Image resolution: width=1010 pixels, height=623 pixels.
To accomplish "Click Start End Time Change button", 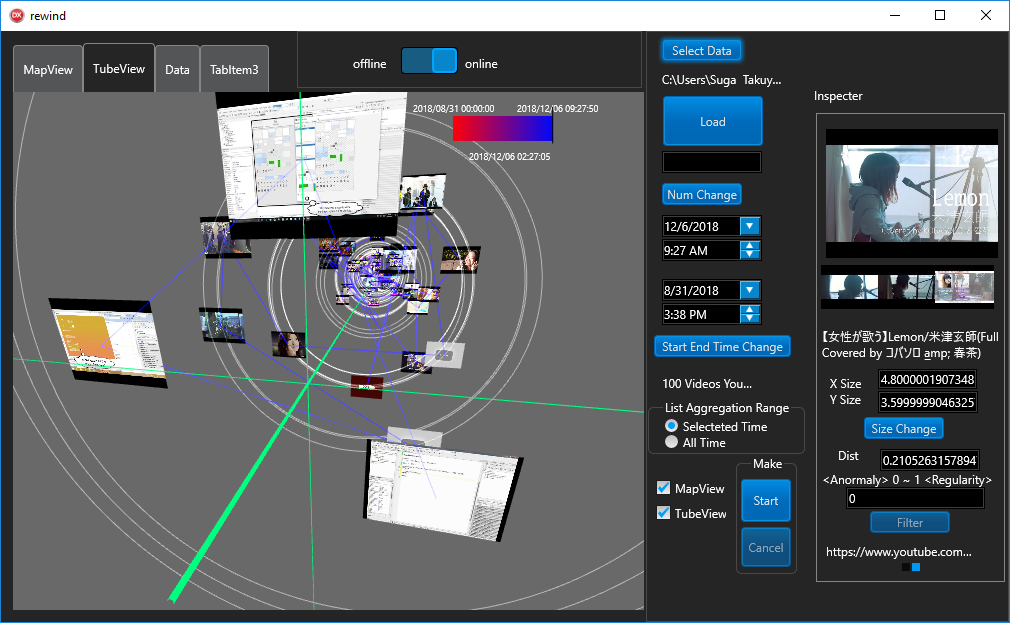I will [721, 346].
